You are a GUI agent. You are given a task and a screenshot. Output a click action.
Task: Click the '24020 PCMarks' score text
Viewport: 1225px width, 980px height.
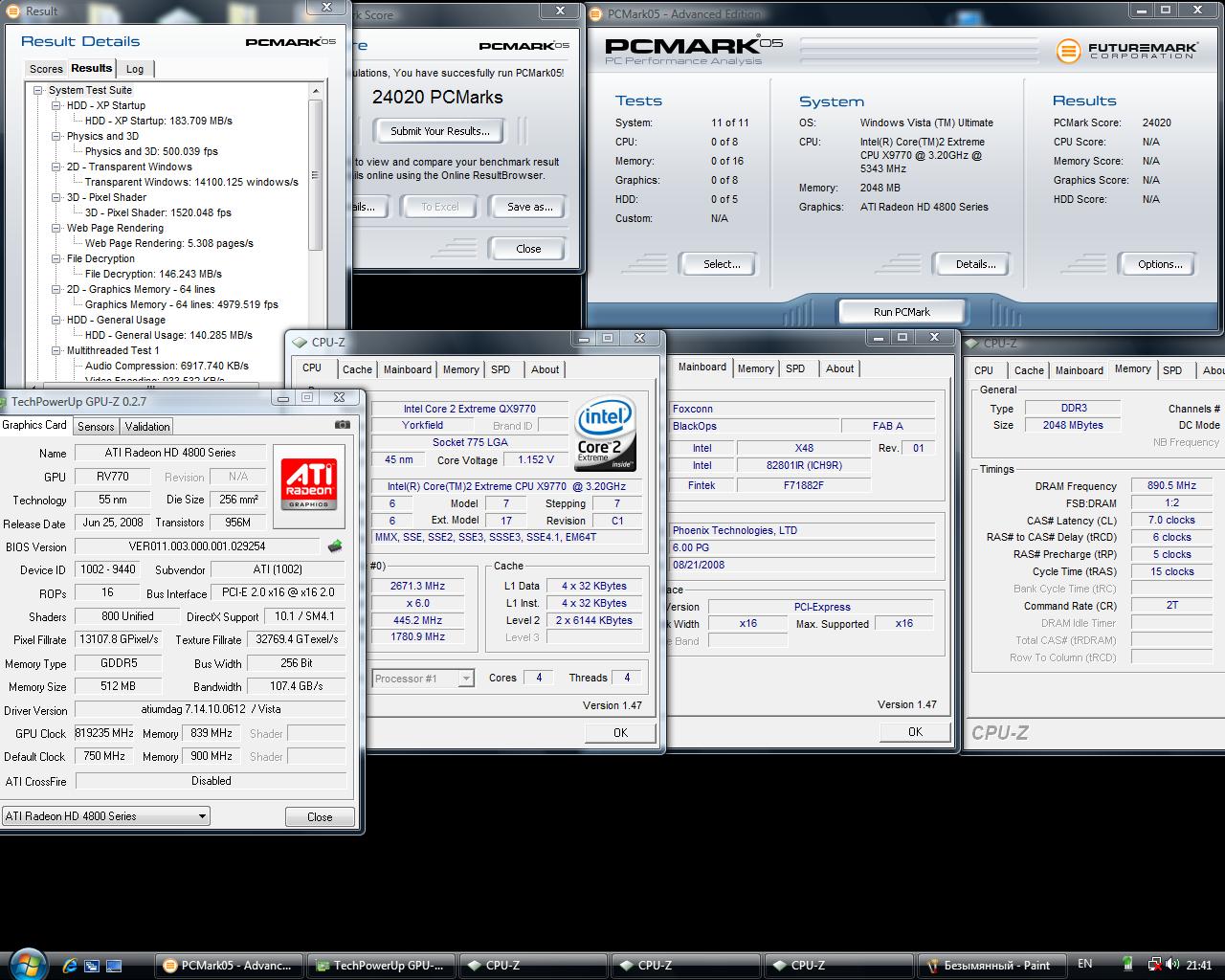click(437, 97)
